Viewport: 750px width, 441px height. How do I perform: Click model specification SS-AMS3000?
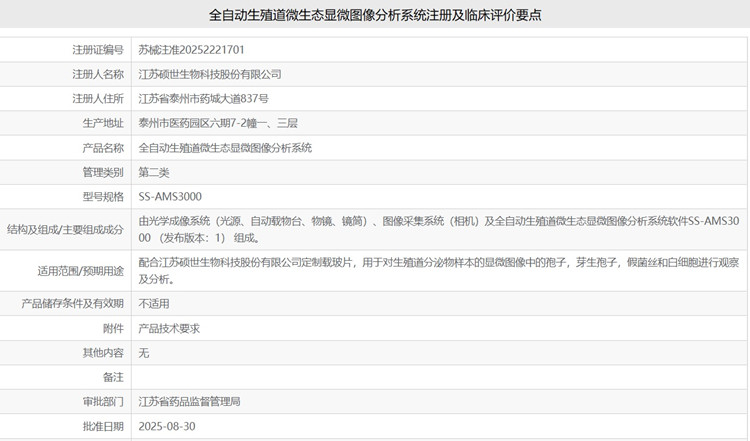click(170, 197)
